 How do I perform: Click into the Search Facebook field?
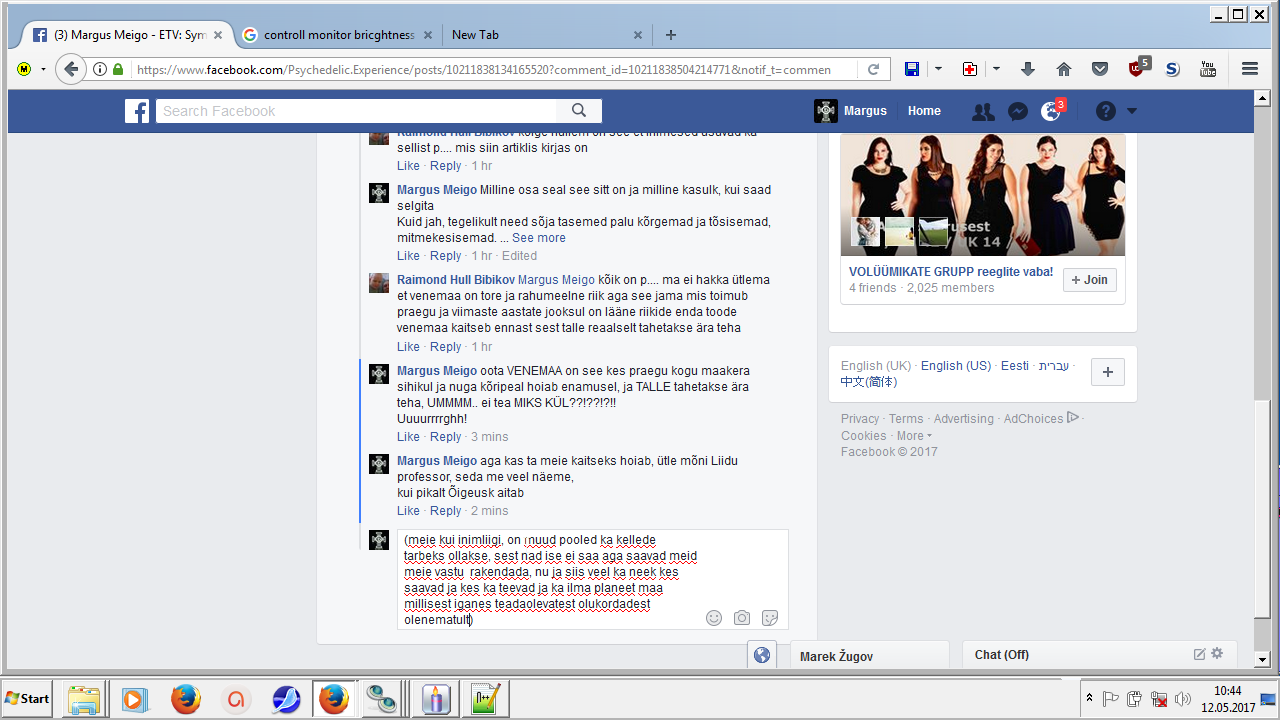tap(355, 111)
